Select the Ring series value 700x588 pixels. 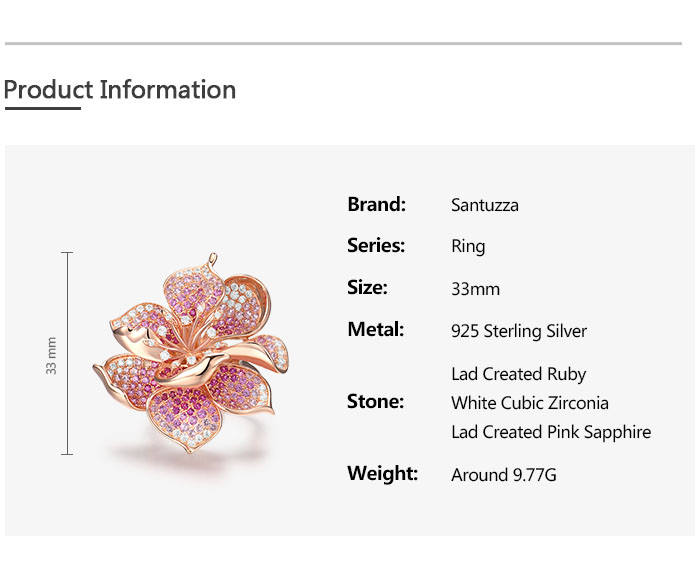coord(468,247)
